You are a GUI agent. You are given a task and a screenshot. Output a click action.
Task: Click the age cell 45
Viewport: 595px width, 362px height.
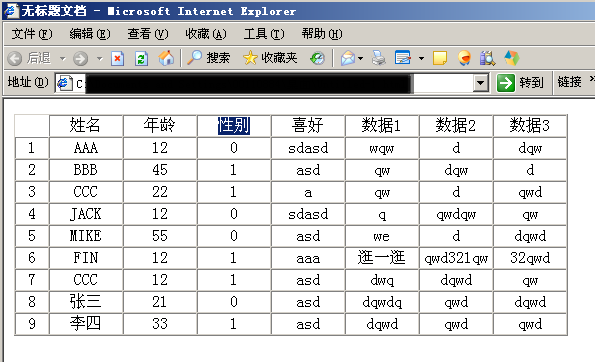coord(160,170)
